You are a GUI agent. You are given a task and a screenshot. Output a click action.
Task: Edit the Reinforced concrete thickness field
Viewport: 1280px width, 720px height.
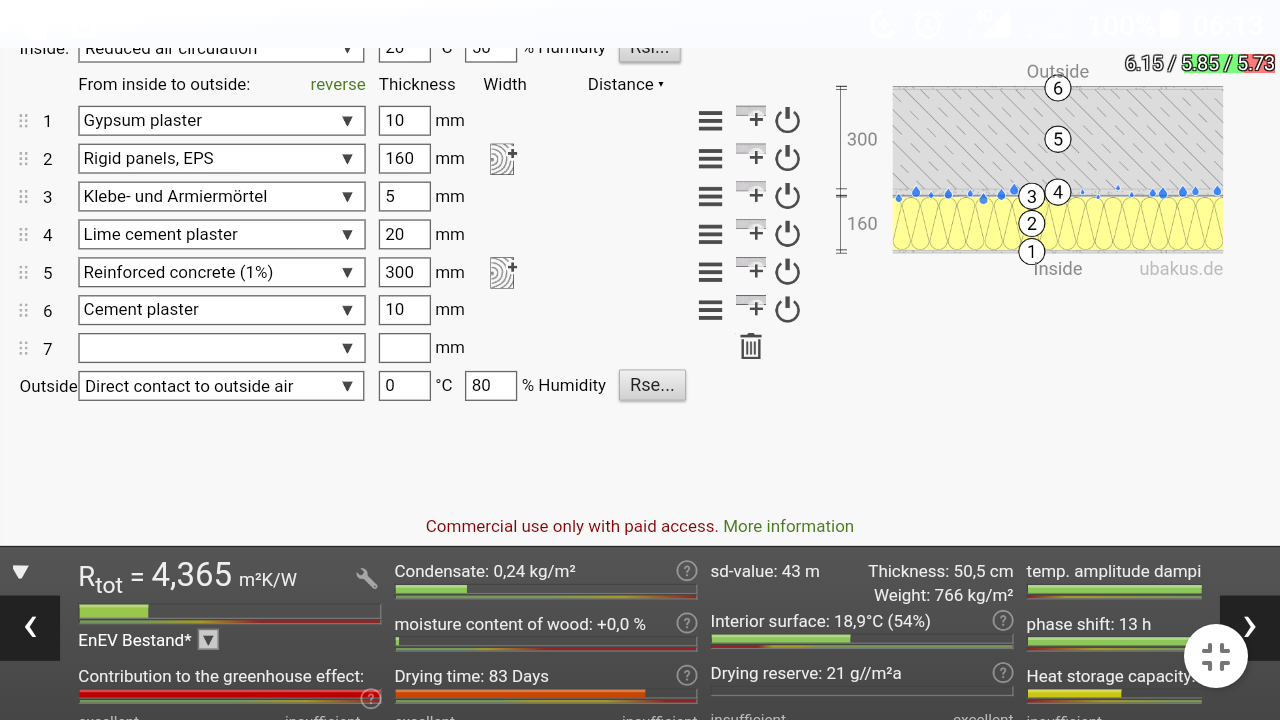(x=404, y=273)
